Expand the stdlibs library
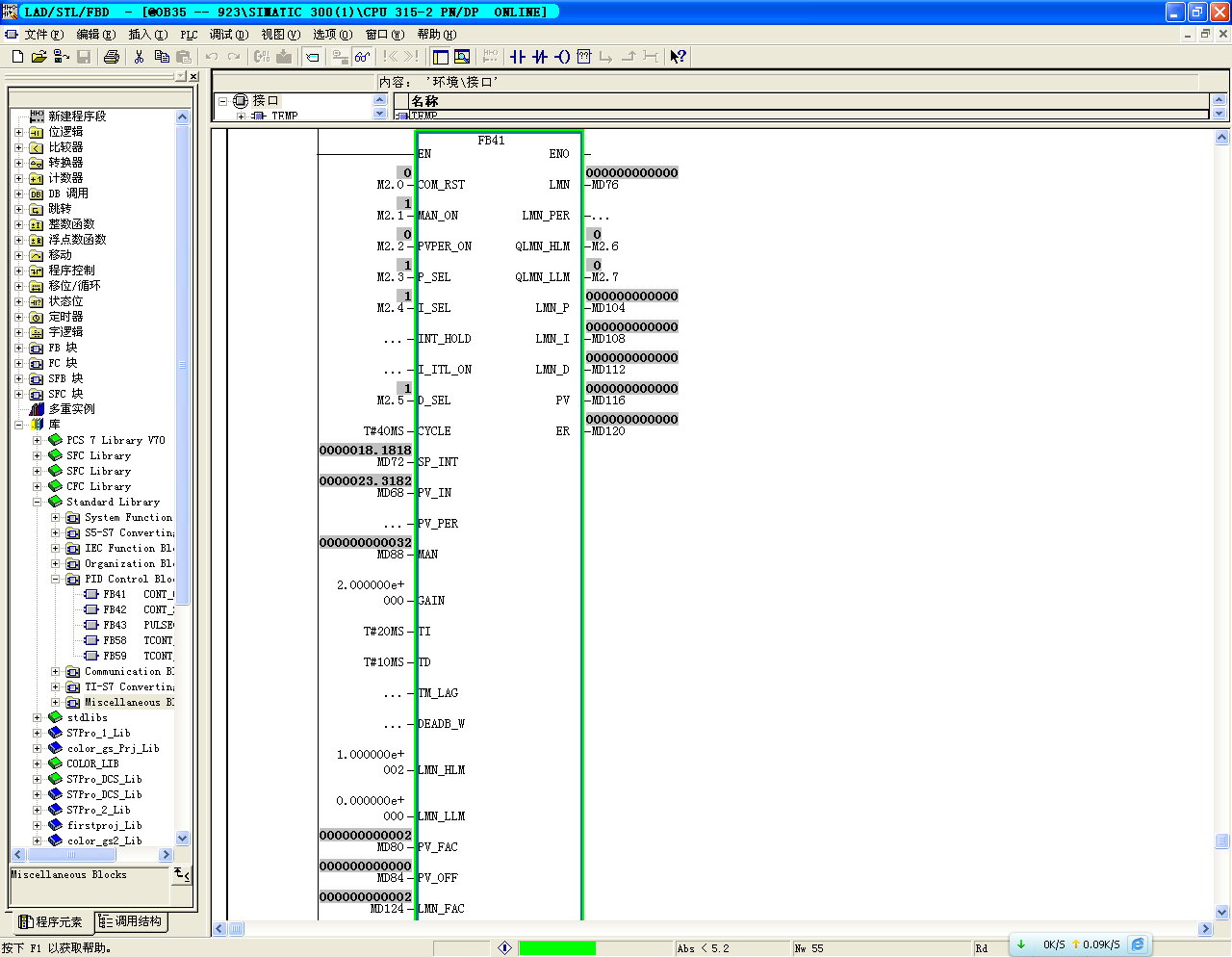This screenshot has height=957, width=1232. tap(37, 717)
